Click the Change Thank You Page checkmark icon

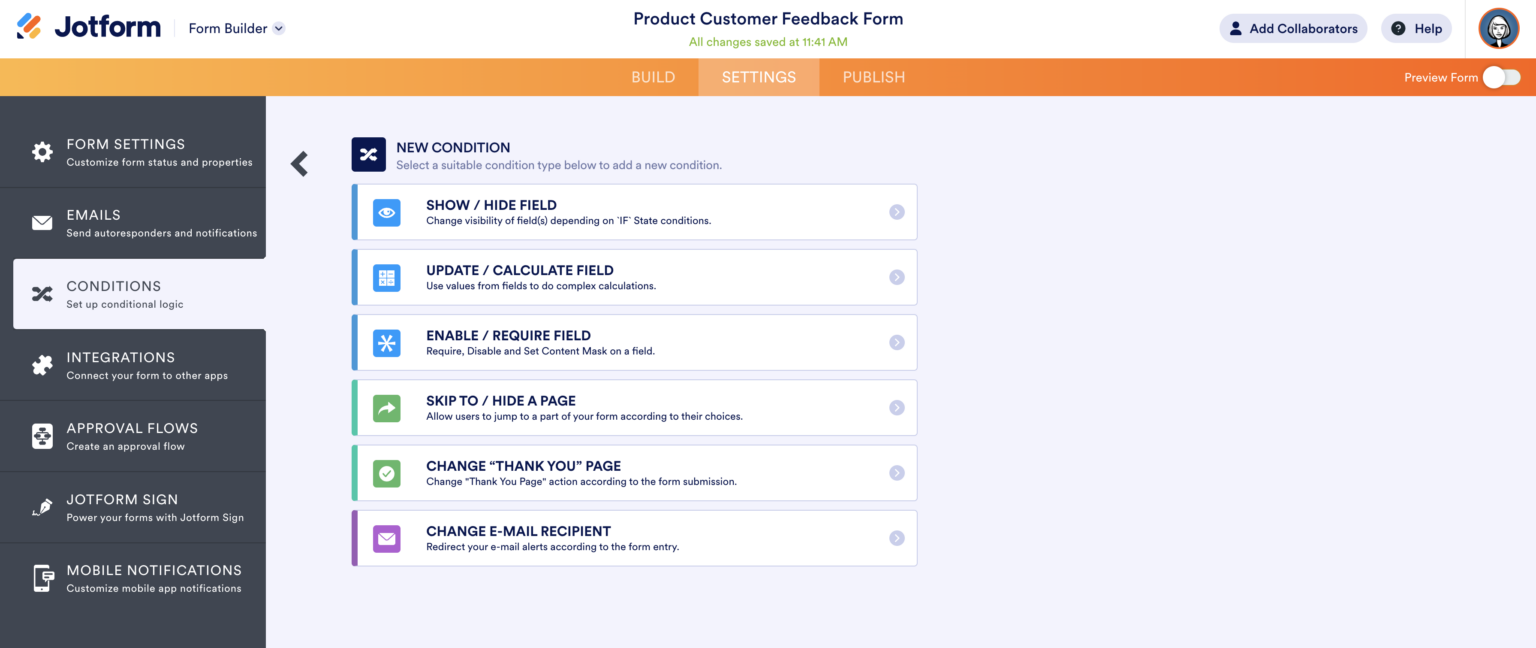387,473
